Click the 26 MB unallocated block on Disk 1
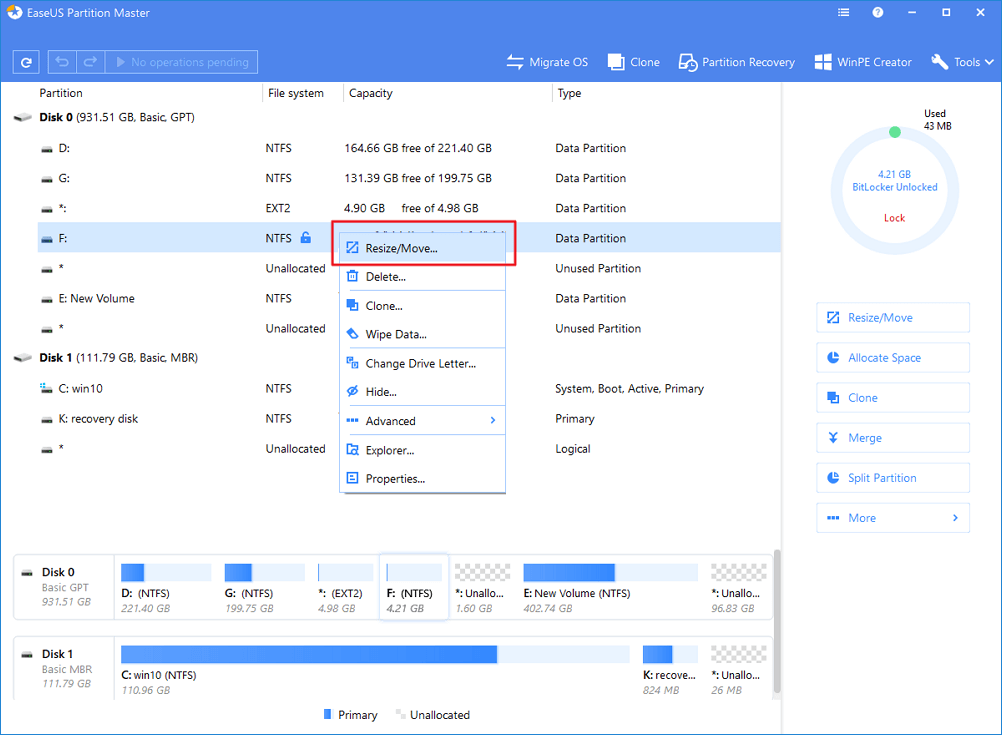This screenshot has height=735, width=1002. click(x=739, y=670)
